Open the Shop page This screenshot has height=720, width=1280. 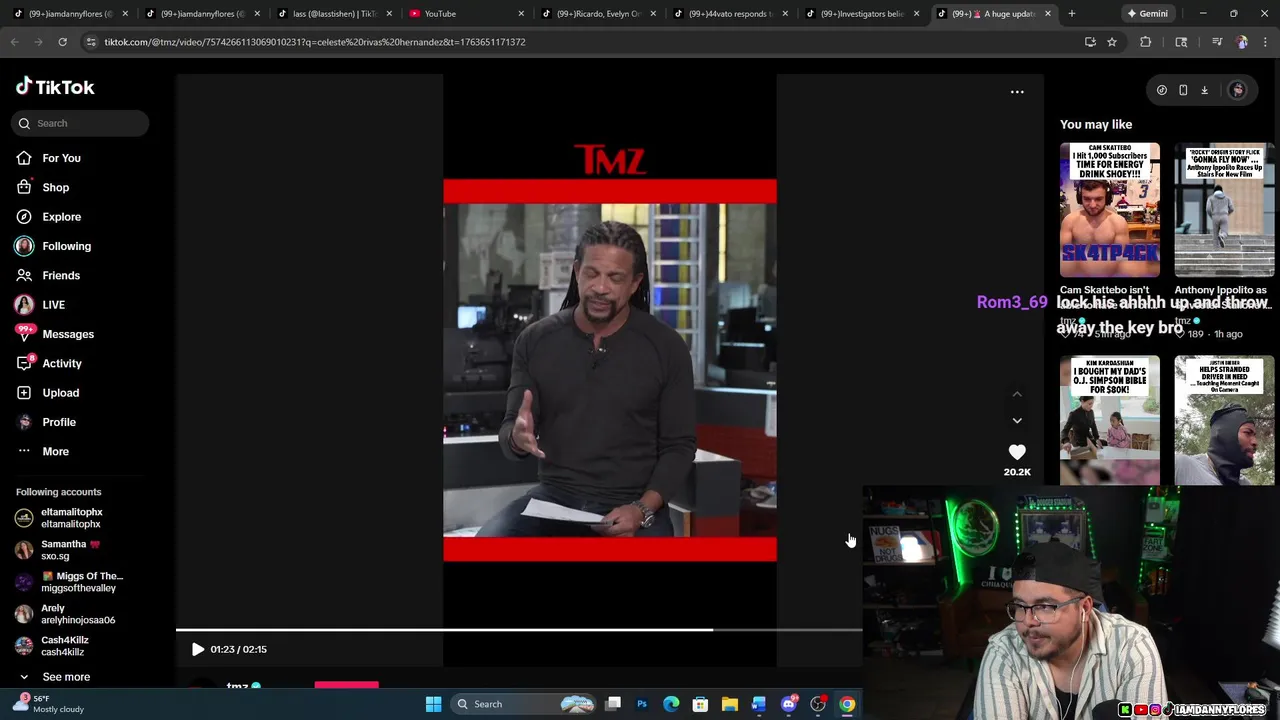tap(42, 187)
